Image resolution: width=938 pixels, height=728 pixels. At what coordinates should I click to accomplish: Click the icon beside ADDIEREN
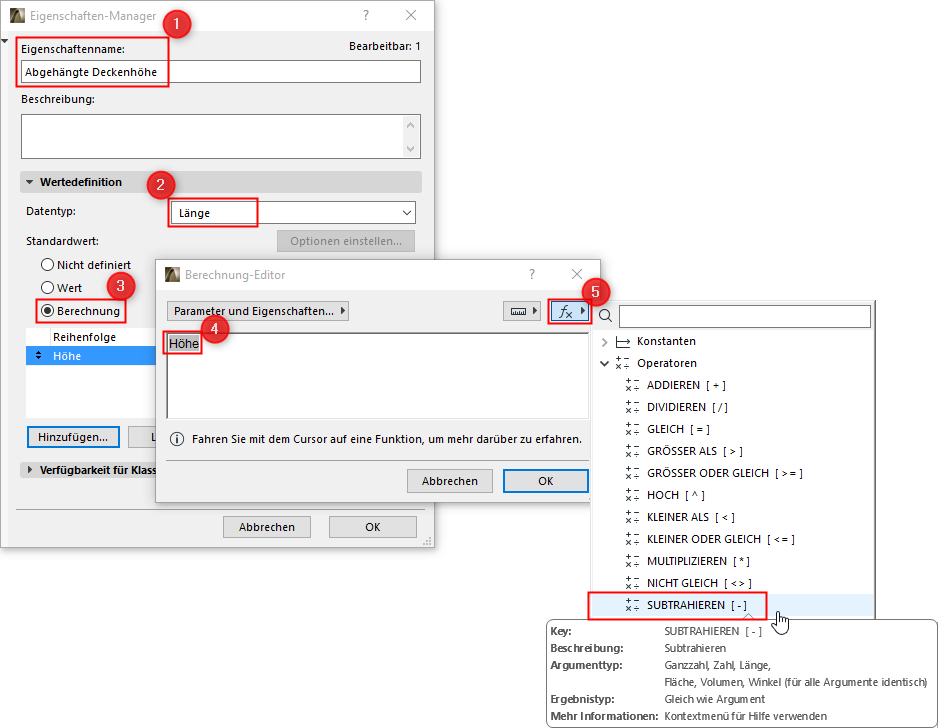tap(632, 385)
